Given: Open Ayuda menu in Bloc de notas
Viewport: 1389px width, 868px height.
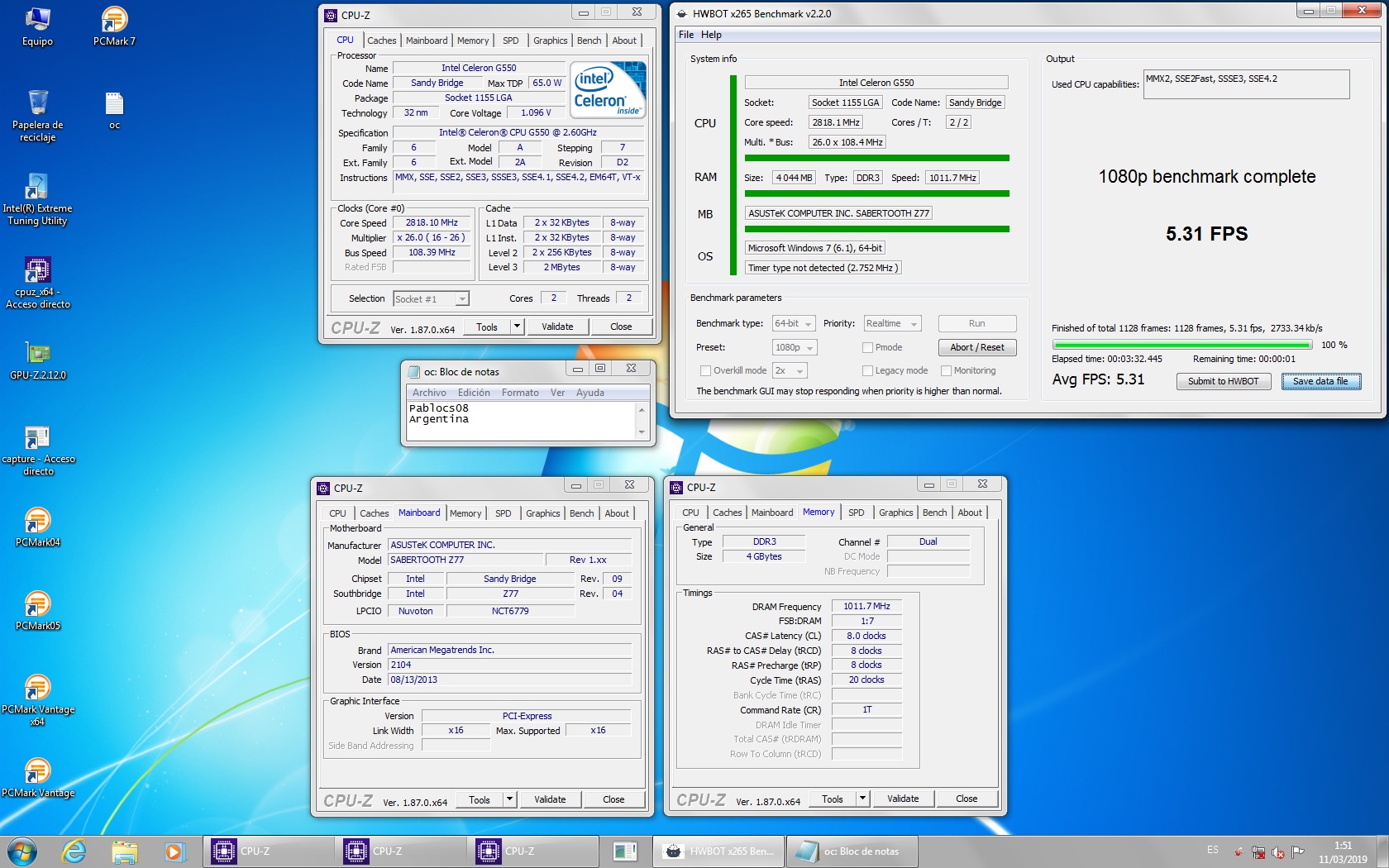Looking at the screenshot, I should click(x=589, y=393).
